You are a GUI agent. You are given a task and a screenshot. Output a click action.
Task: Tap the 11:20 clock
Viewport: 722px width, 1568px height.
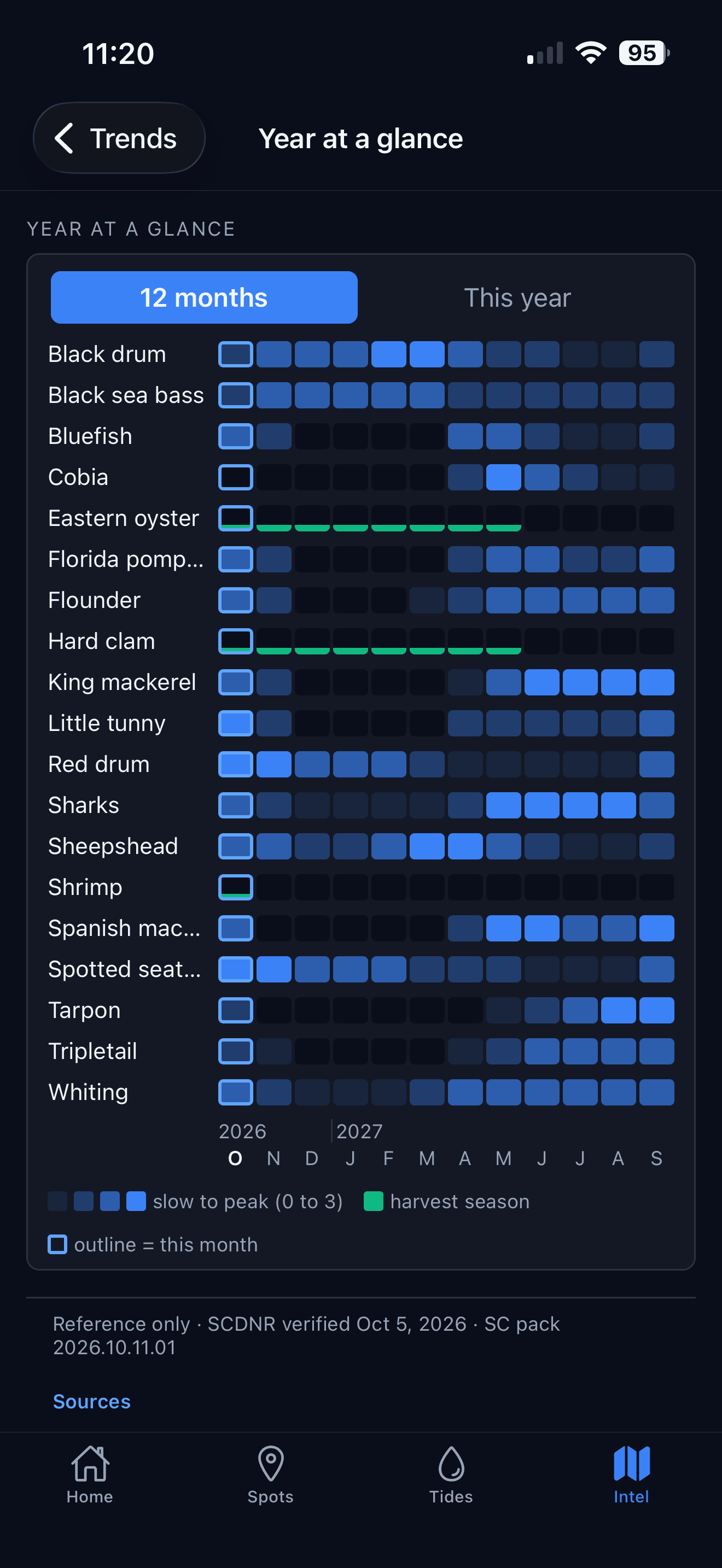click(118, 54)
